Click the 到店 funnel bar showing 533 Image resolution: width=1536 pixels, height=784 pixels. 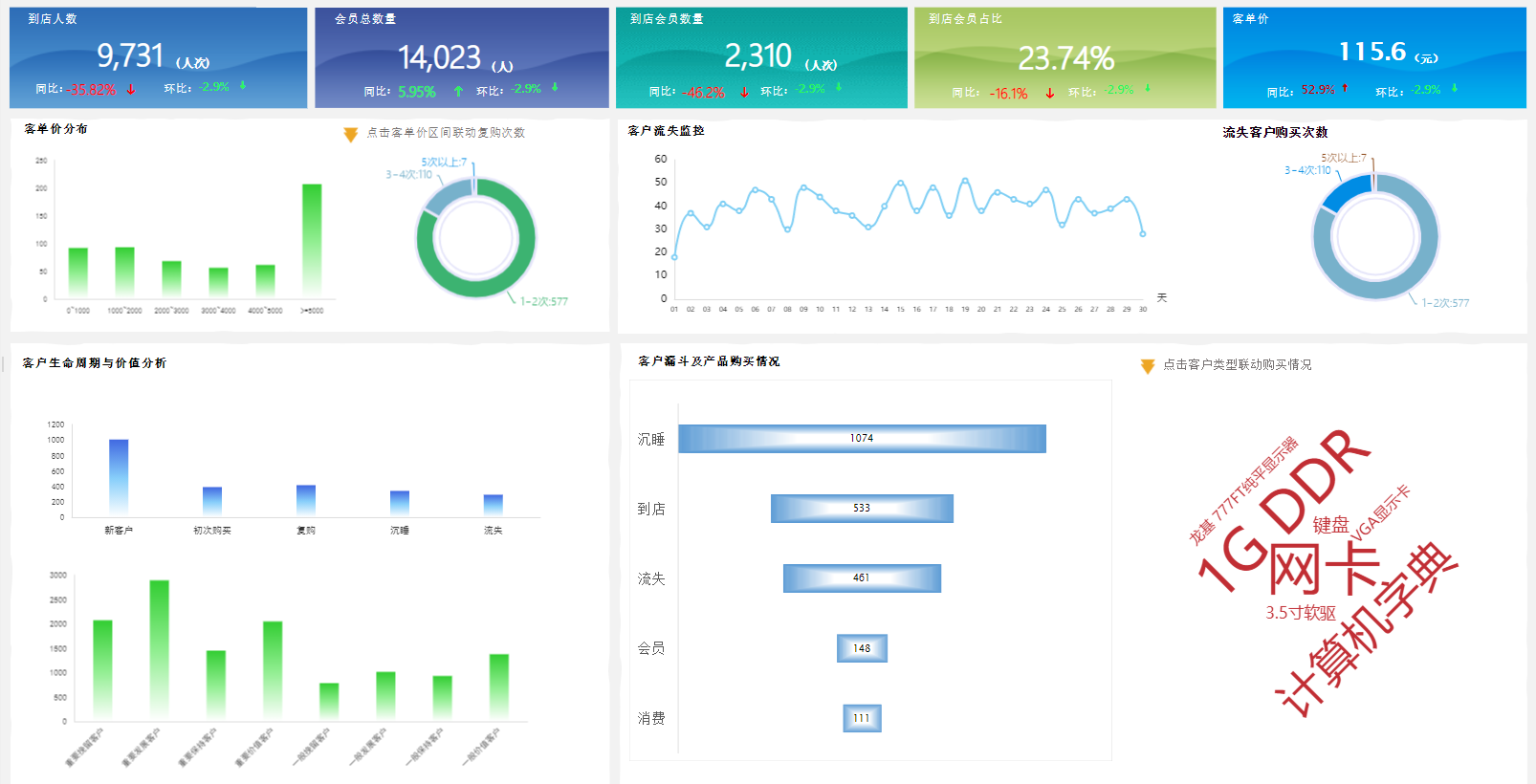862,509
